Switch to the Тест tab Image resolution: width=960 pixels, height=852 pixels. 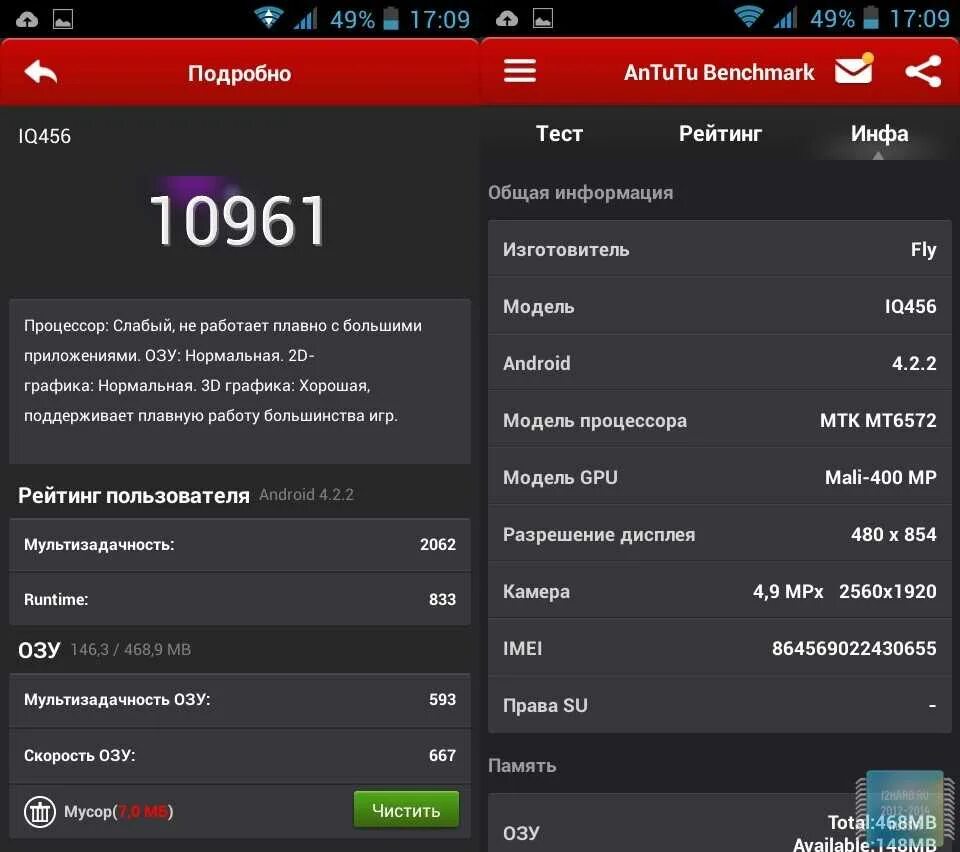pos(559,133)
